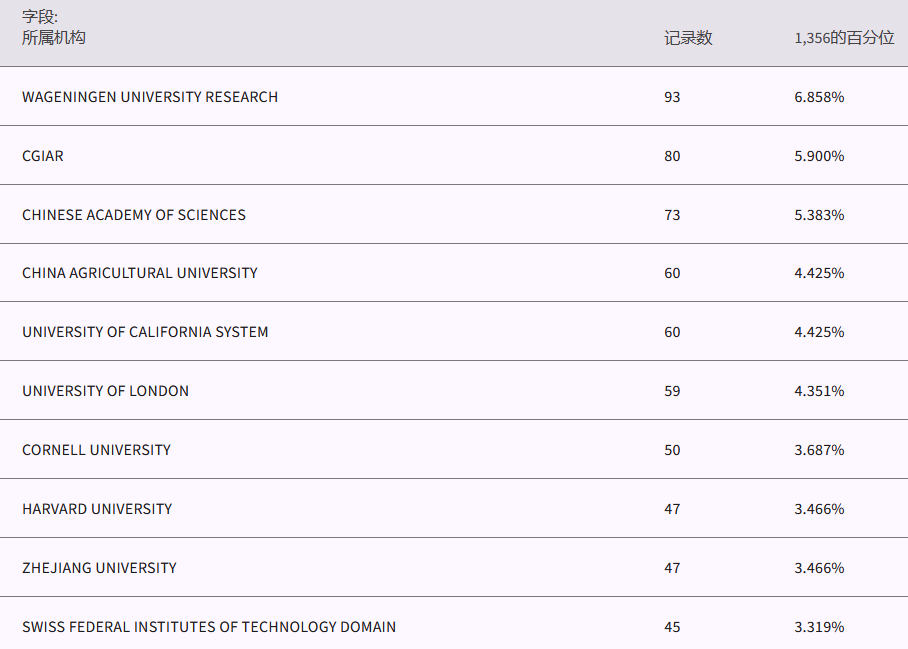Image resolution: width=908 pixels, height=649 pixels.
Task: Click record count 59 for University of London
Action: click(672, 391)
